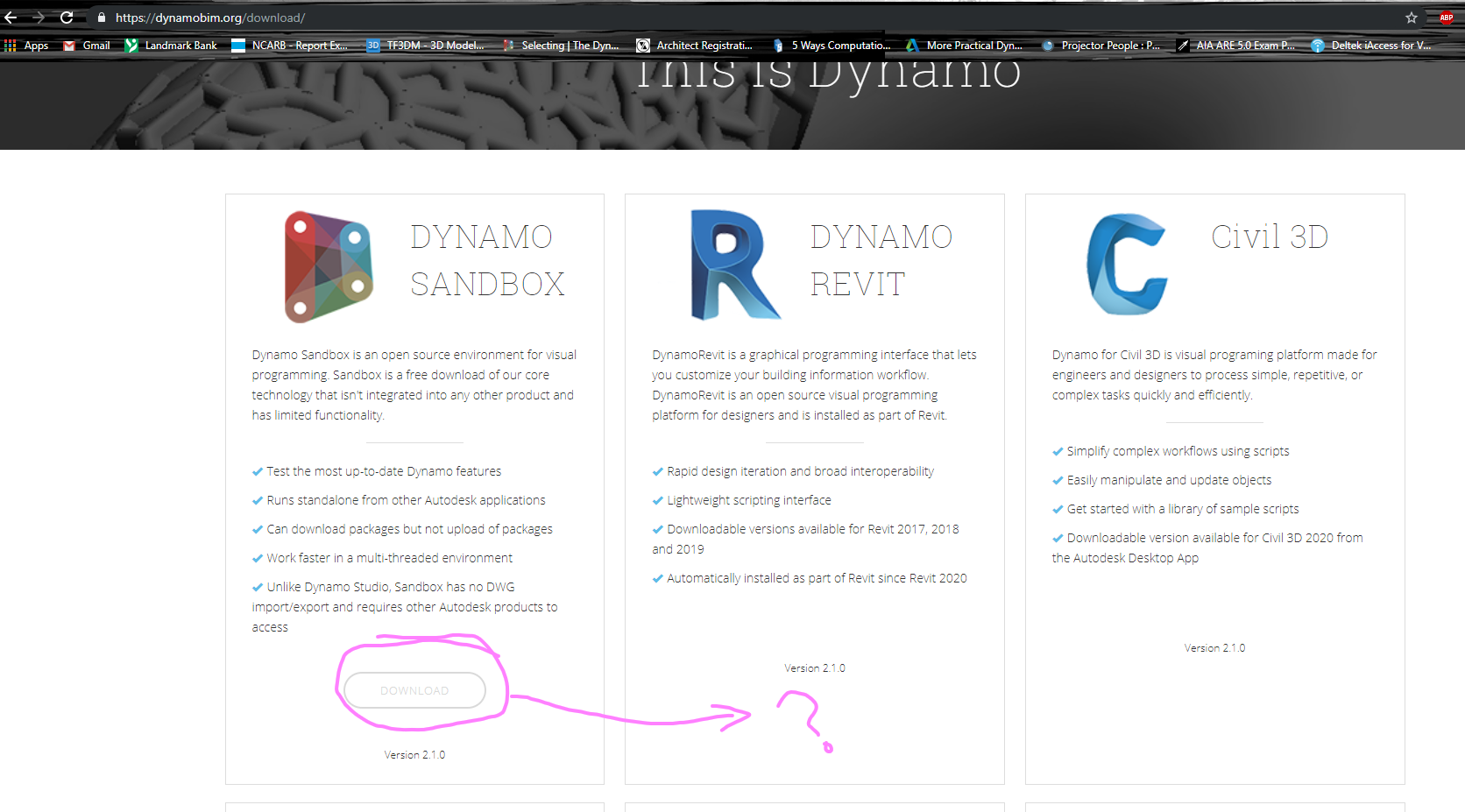
Task: Bookmark this page using the star icon
Action: [x=1412, y=17]
